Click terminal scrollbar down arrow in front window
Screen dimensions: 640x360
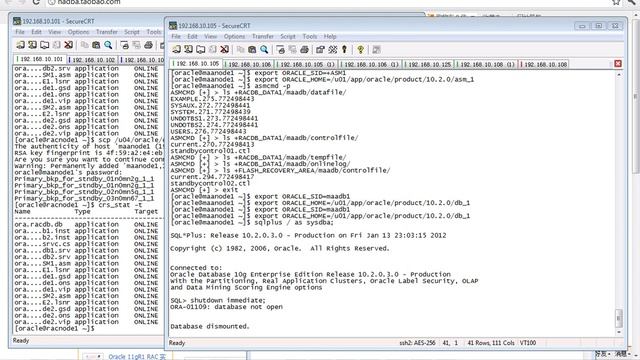(619, 332)
